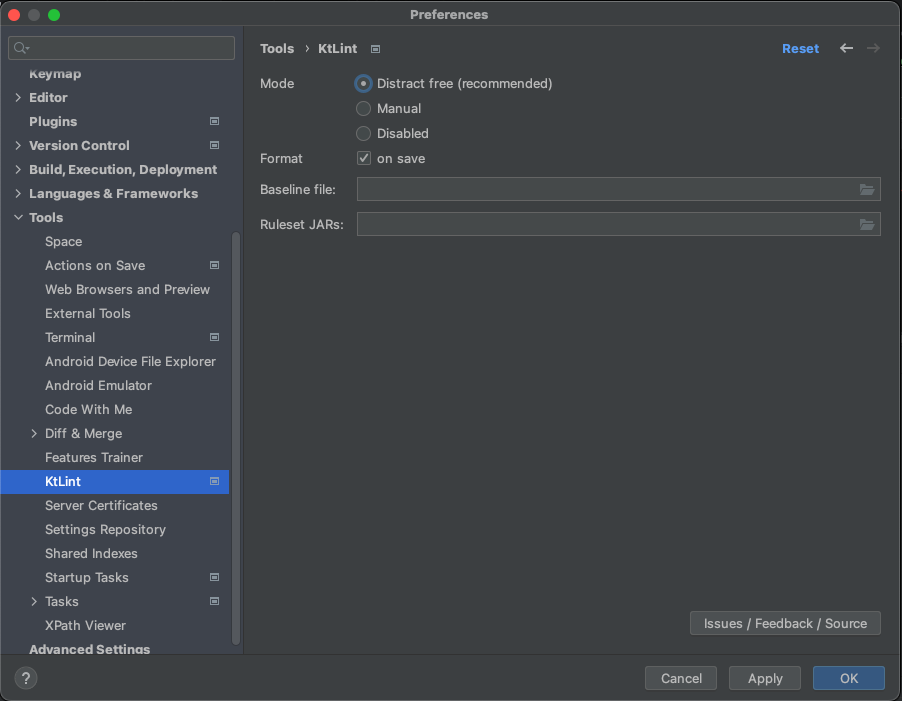Expand the Editor settings section
The height and width of the screenshot is (701, 902).
click(x=17, y=97)
